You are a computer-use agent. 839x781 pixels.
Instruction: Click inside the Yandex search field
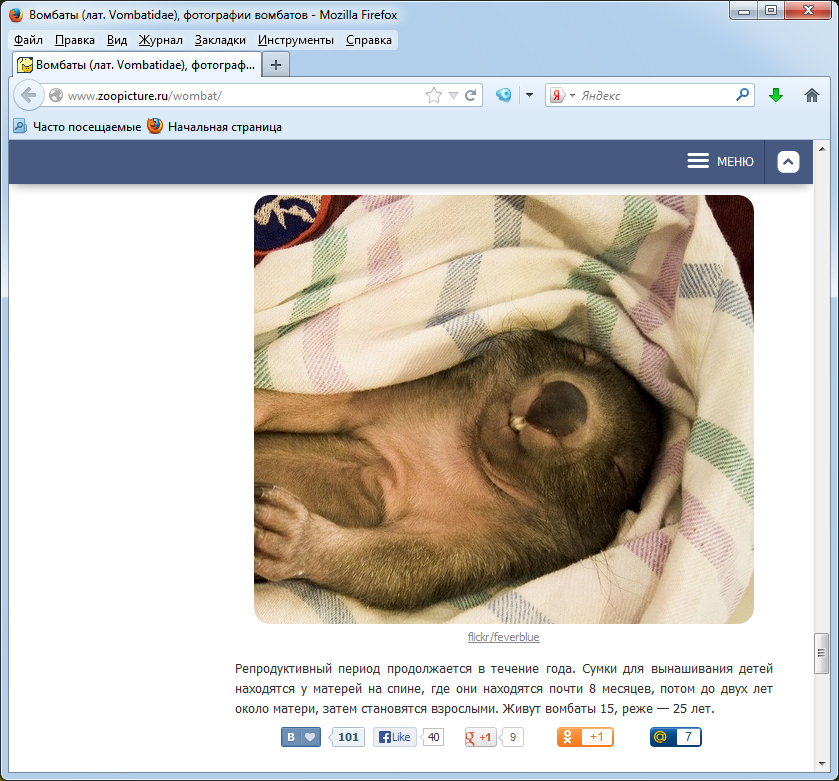coord(655,96)
